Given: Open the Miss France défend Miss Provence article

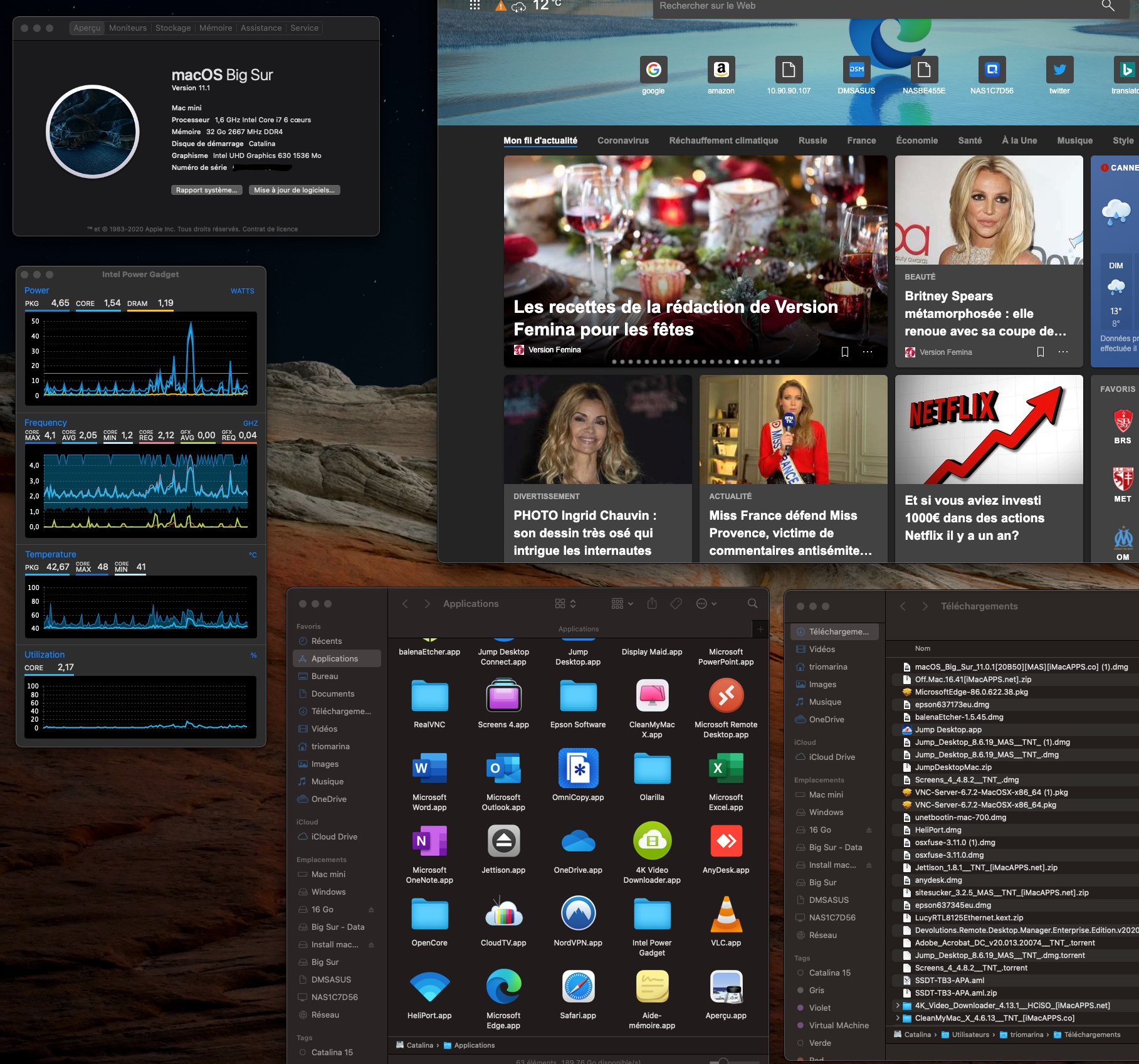Looking at the screenshot, I should click(793, 468).
